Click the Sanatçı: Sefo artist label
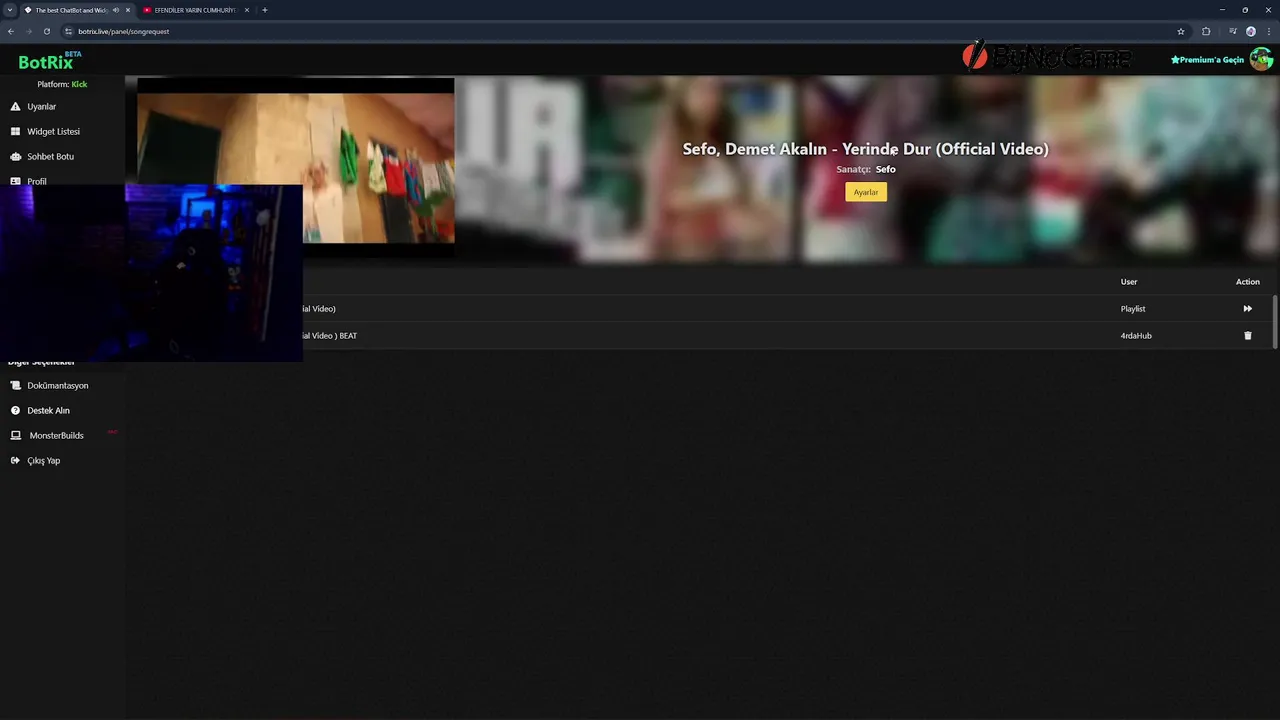 point(866,169)
